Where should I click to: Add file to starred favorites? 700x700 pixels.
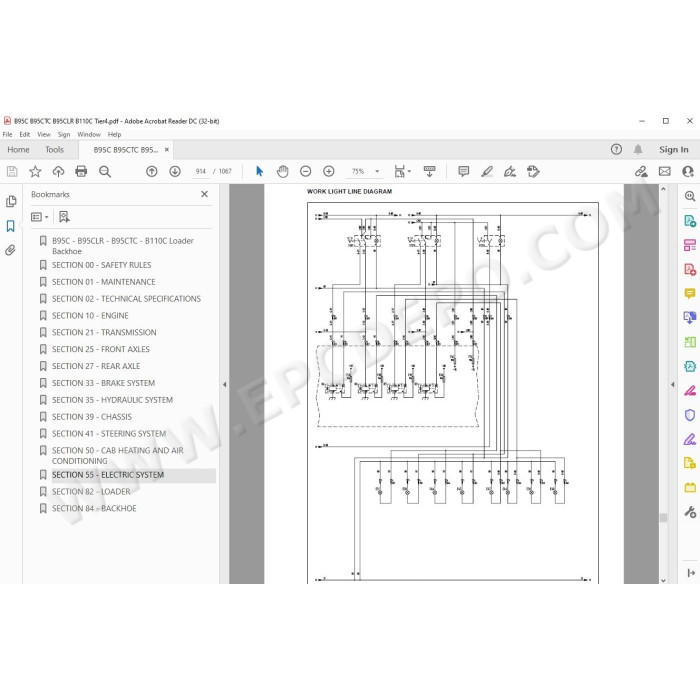point(35,171)
